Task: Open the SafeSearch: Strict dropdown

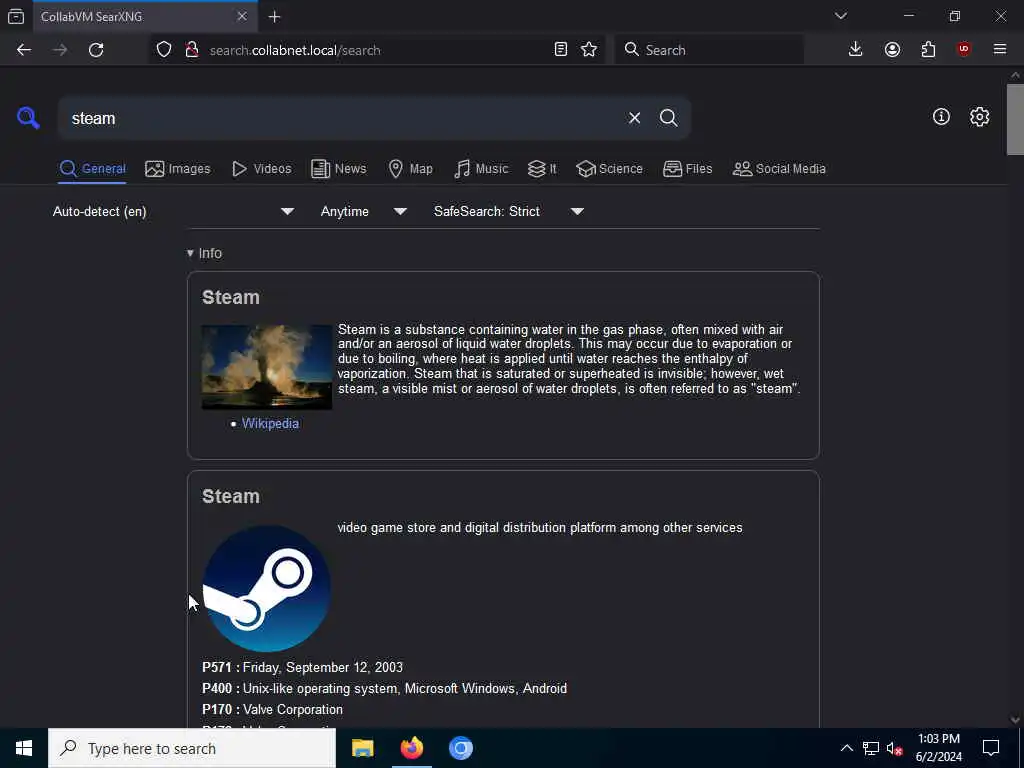Action: coord(509,212)
